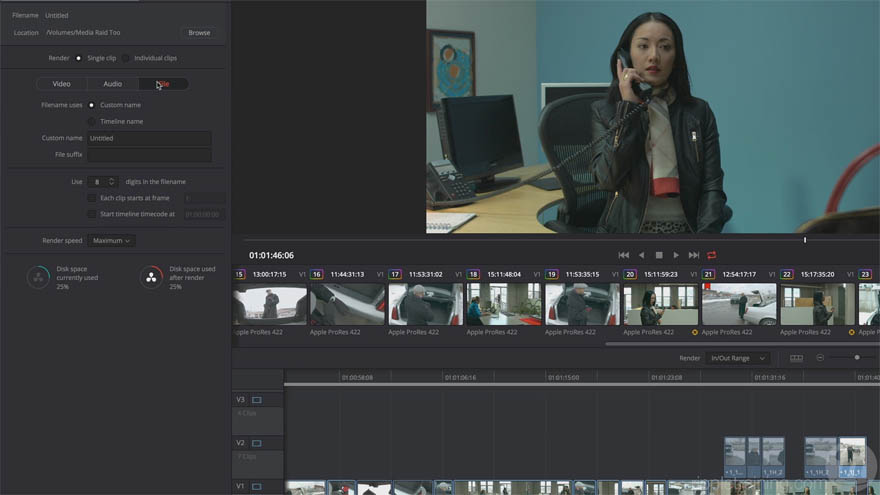The image size is (880, 495).
Task: Click disk space after render gauge
Action: click(x=151, y=277)
